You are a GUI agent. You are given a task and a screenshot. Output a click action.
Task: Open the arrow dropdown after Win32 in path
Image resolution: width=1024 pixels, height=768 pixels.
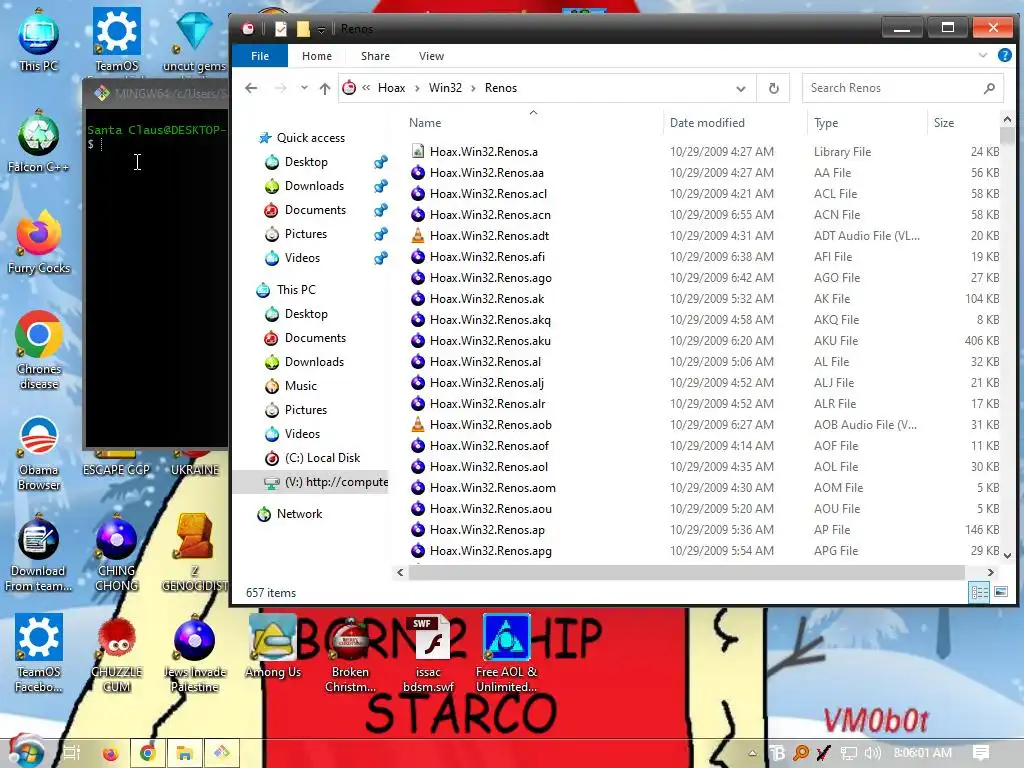pyautogui.click(x=473, y=88)
